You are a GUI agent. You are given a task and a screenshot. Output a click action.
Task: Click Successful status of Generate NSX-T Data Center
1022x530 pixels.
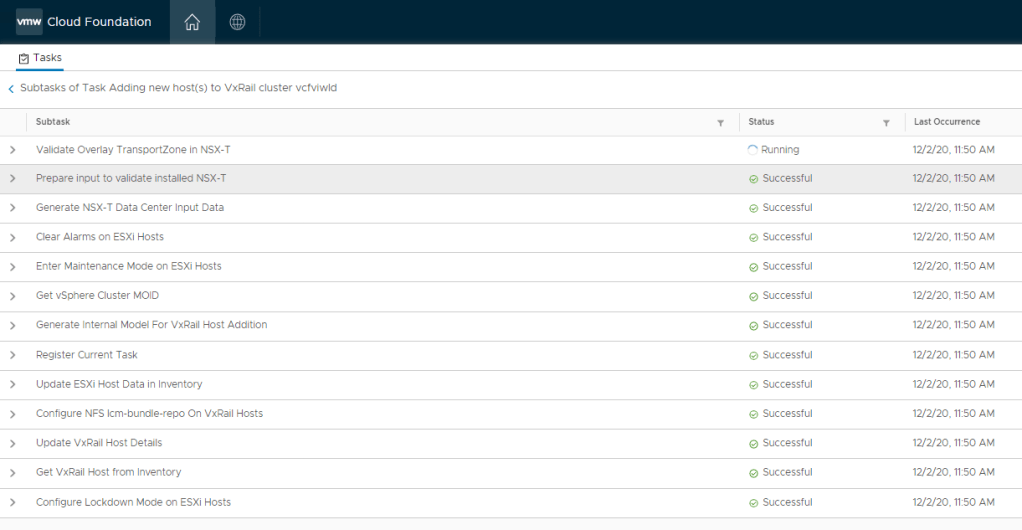tap(787, 208)
